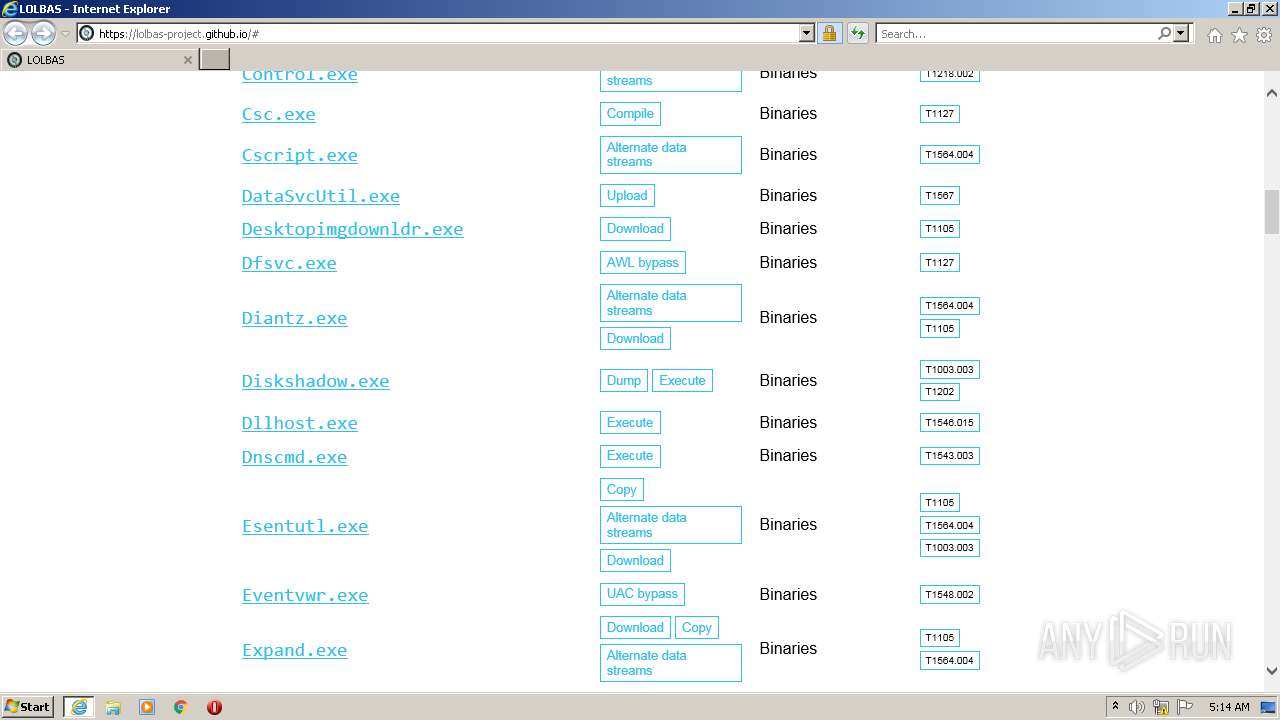
Task: Click the network tray icon
Action: click(x=1161, y=707)
